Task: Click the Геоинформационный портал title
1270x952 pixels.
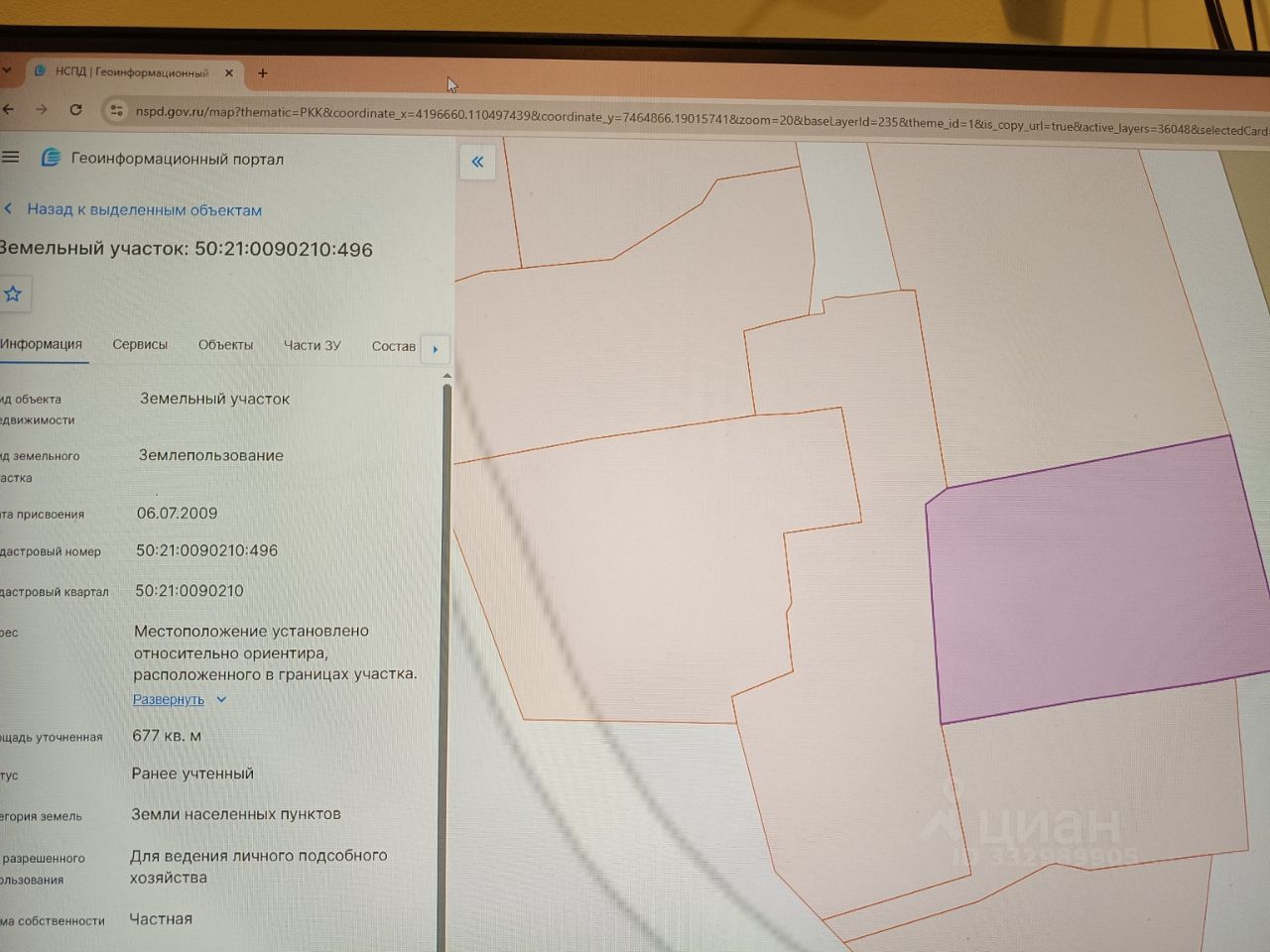Action: pos(178,159)
